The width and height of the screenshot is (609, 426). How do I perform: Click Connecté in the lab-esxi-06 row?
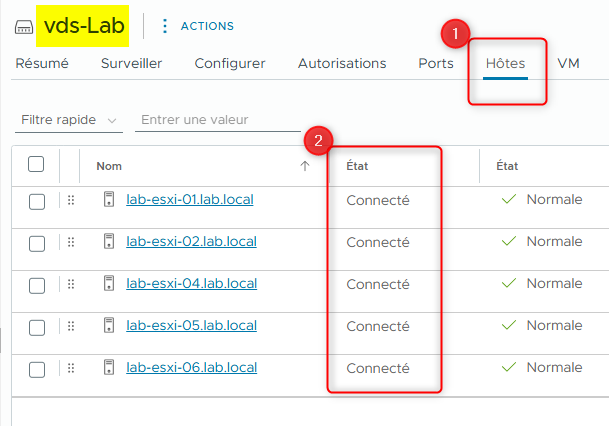coord(378,368)
